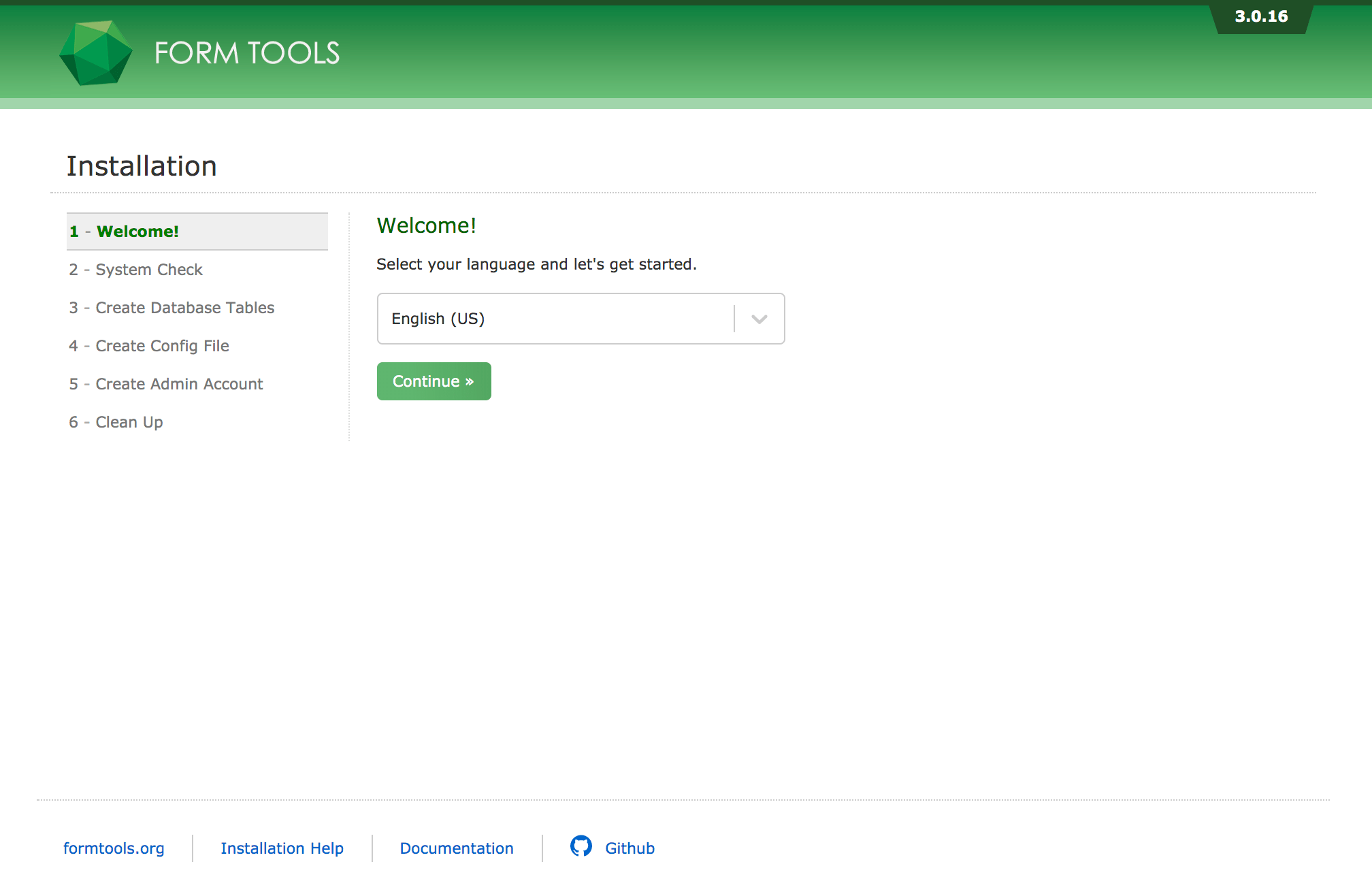The height and width of the screenshot is (896, 1372).
Task: Click the 3.0.16 version badge
Action: point(1260,17)
